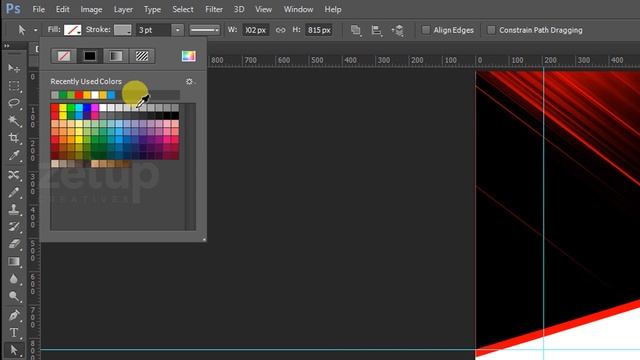
Task: Select the Horizontal Type tool
Action: coord(14,333)
